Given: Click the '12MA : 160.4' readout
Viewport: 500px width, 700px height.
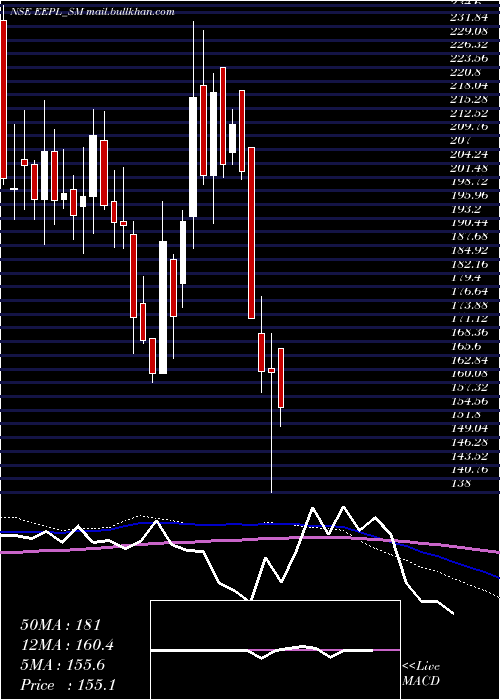Looking at the screenshot, I should (x=67, y=645).
